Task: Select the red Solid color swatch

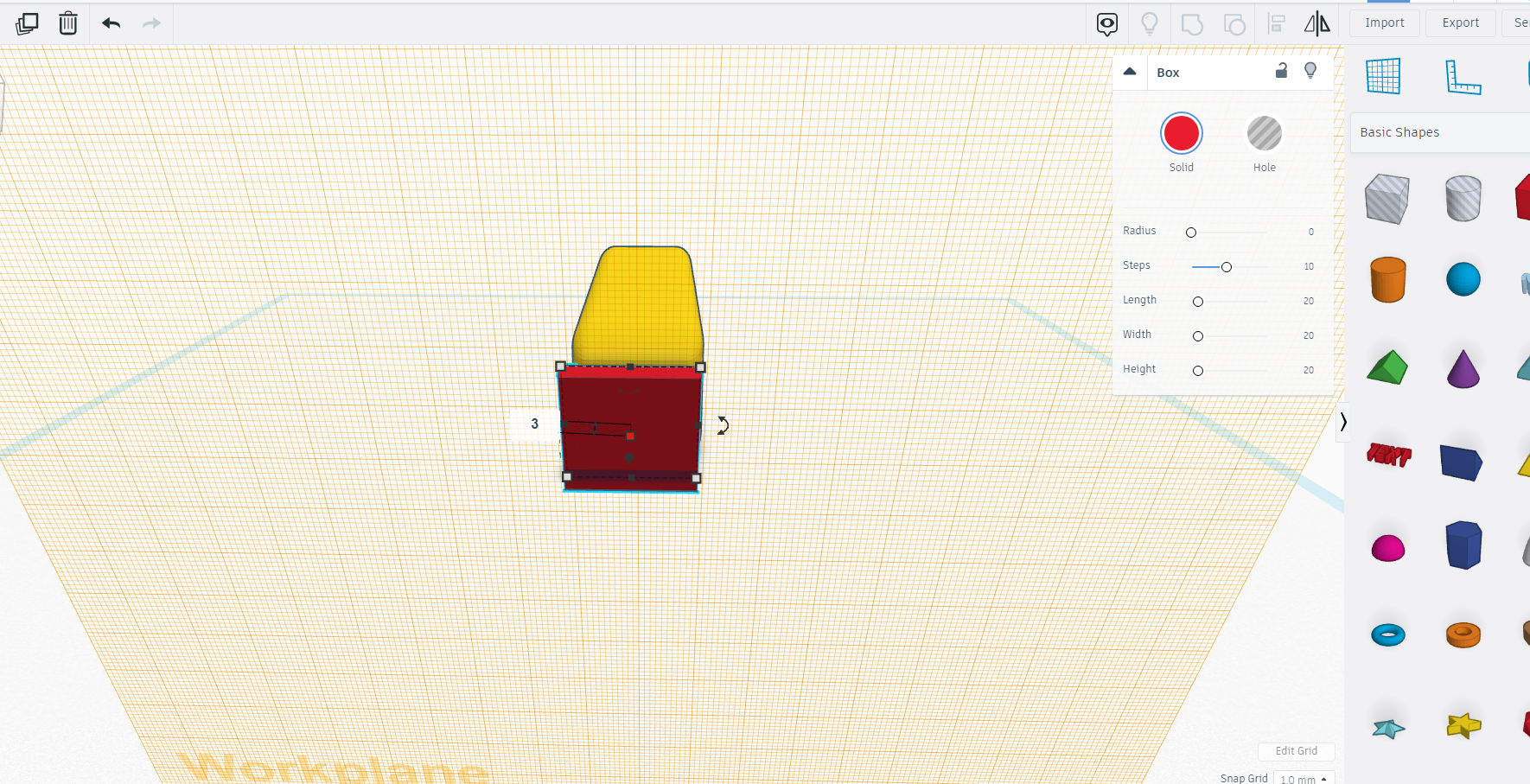Action: 1182,134
